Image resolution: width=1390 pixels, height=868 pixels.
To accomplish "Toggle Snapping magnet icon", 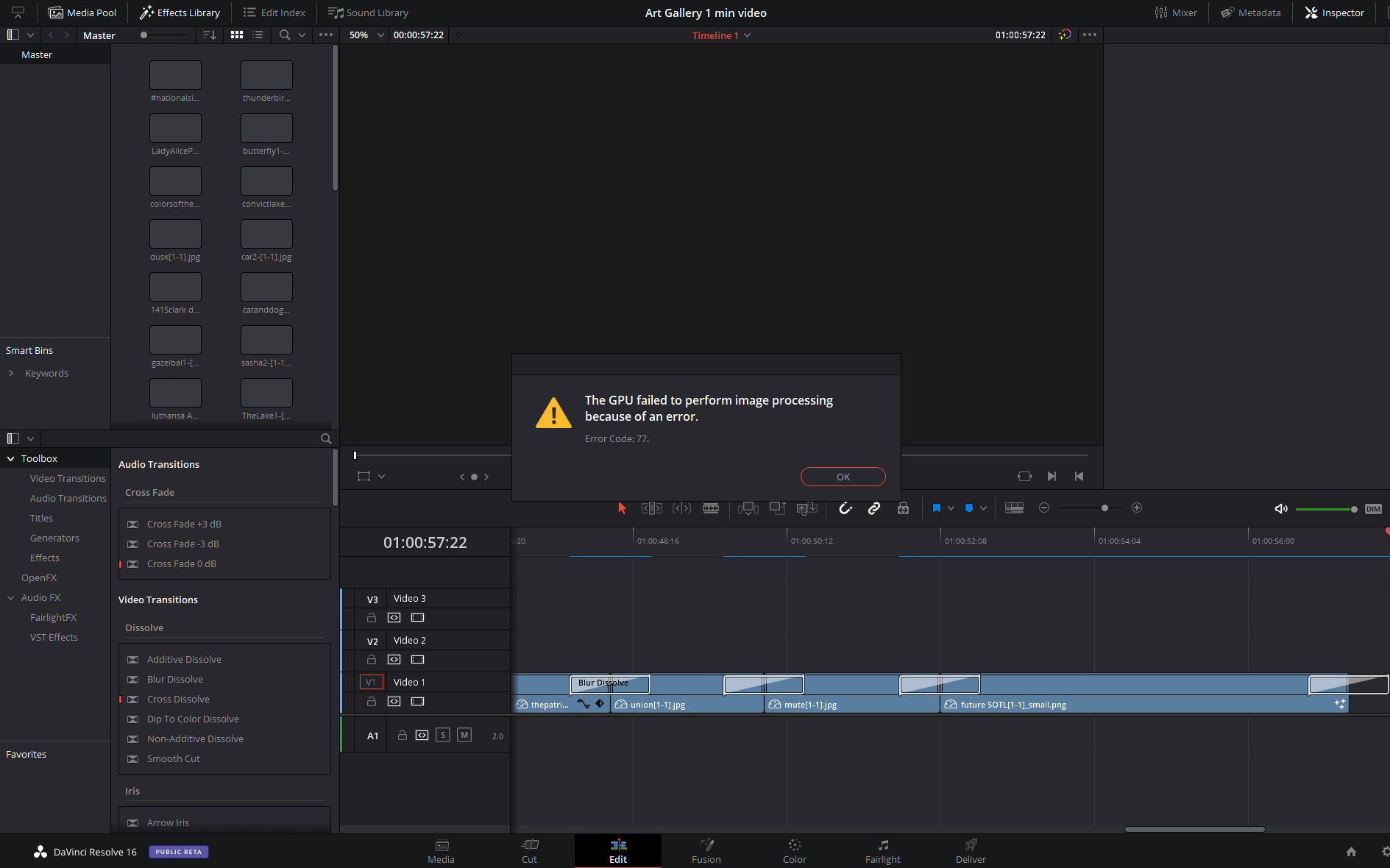I will tap(845, 508).
